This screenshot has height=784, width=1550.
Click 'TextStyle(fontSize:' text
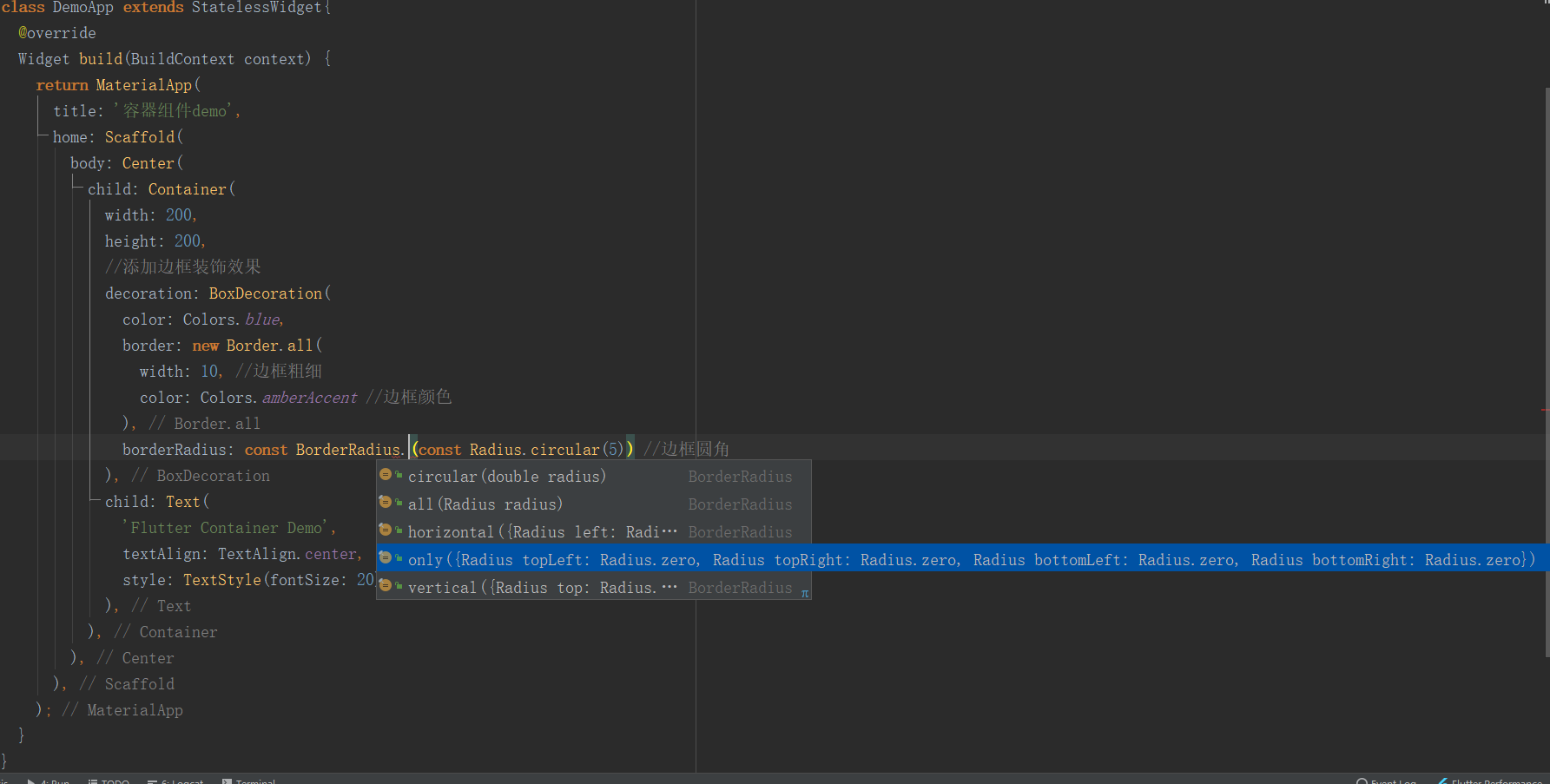click(x=265, y=580)
